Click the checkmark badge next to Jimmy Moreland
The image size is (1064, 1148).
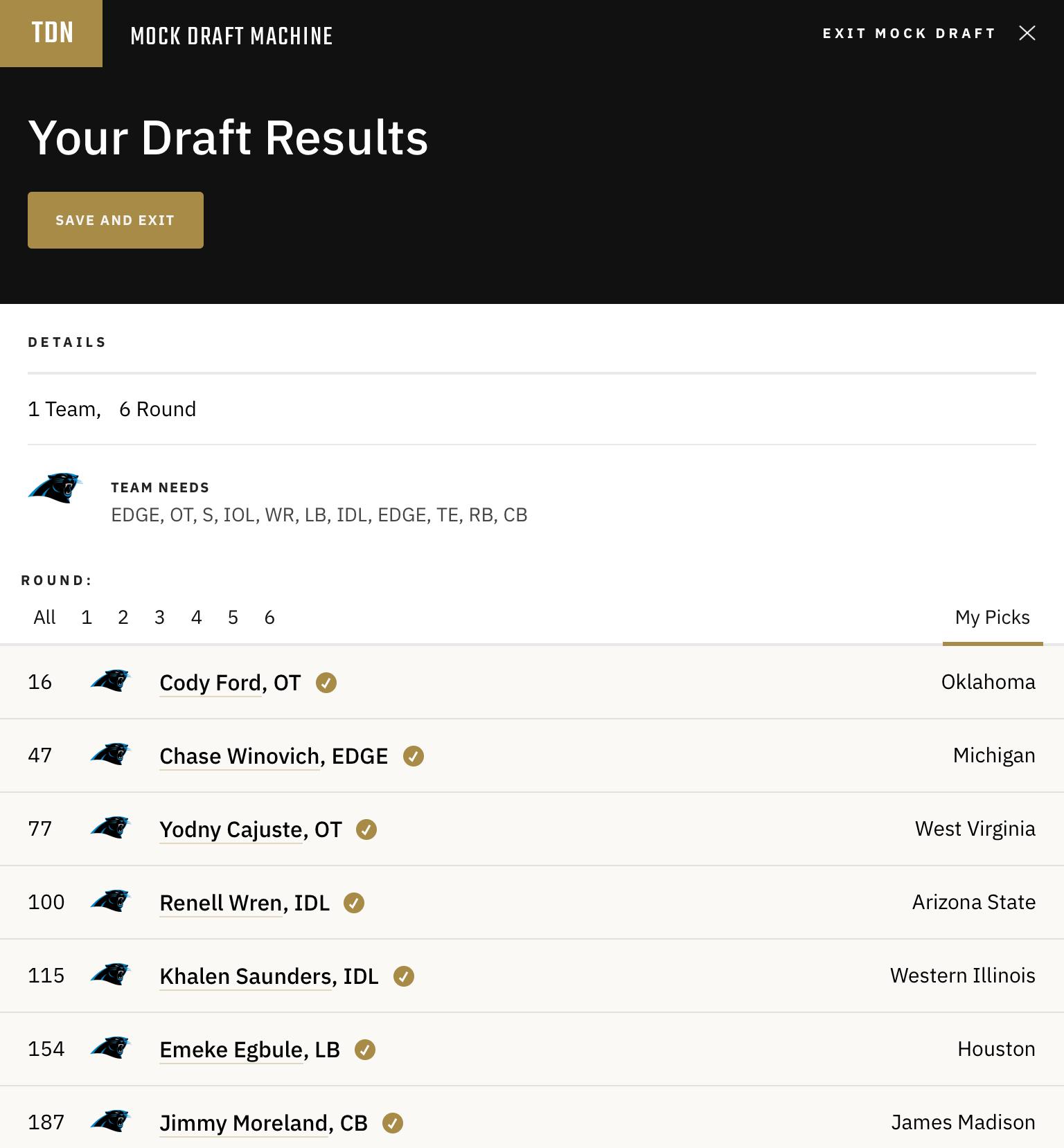(x=393, y=1123)
